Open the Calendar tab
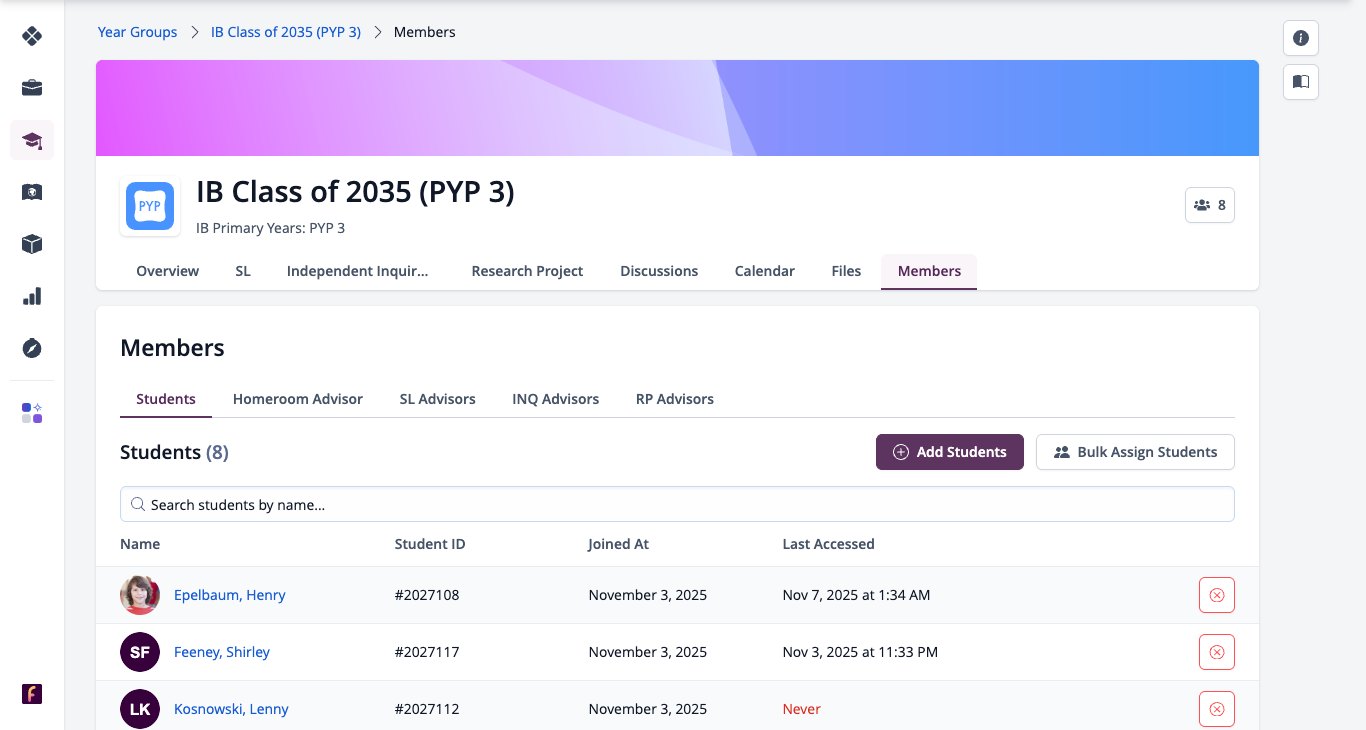The image size is (1366, 730). point(765,271)
